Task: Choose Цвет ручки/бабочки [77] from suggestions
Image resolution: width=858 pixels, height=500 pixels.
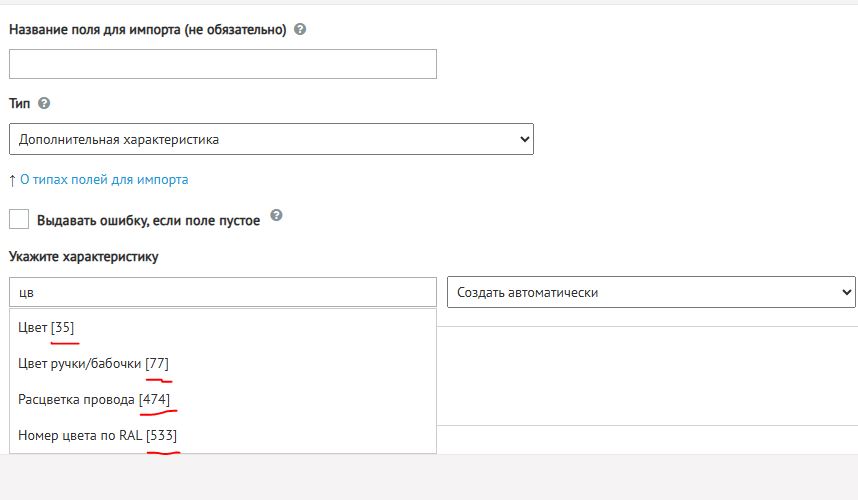Action: click(223, 363)
